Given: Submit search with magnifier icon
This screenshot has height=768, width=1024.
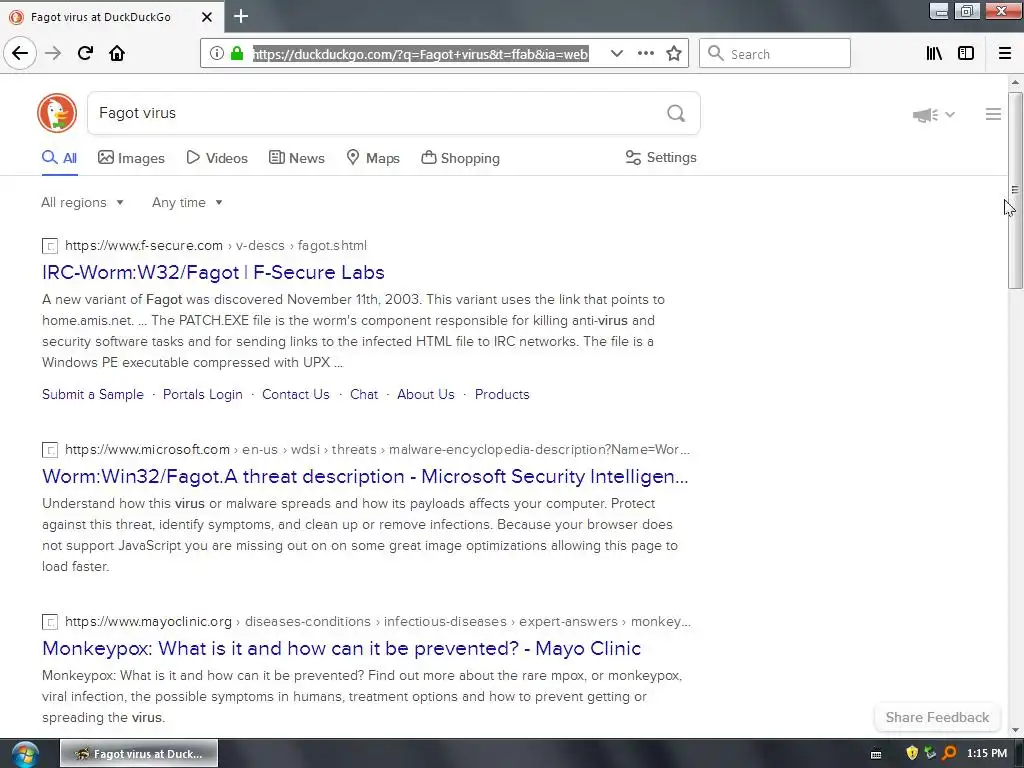Looking at the screenshot, I should point(676,114).
